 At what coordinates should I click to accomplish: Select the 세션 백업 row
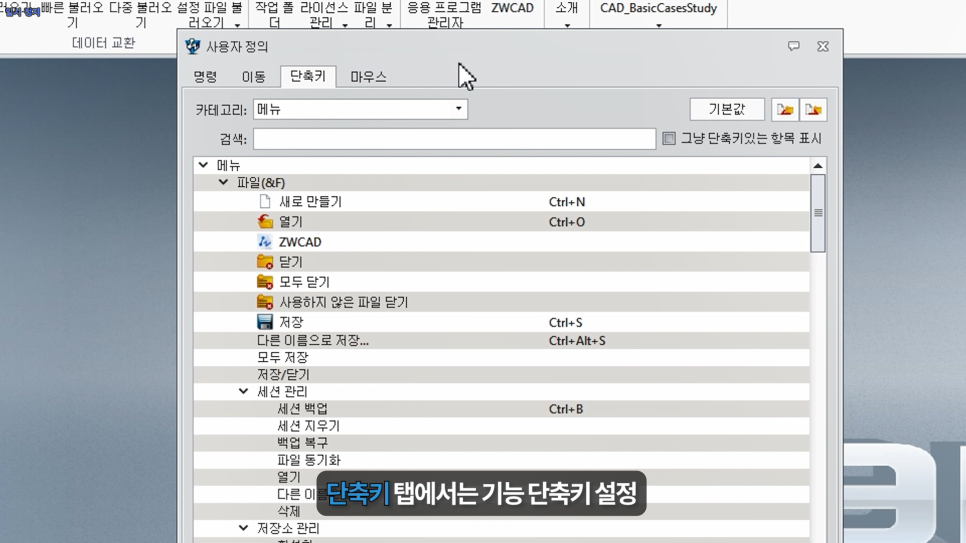501,409
